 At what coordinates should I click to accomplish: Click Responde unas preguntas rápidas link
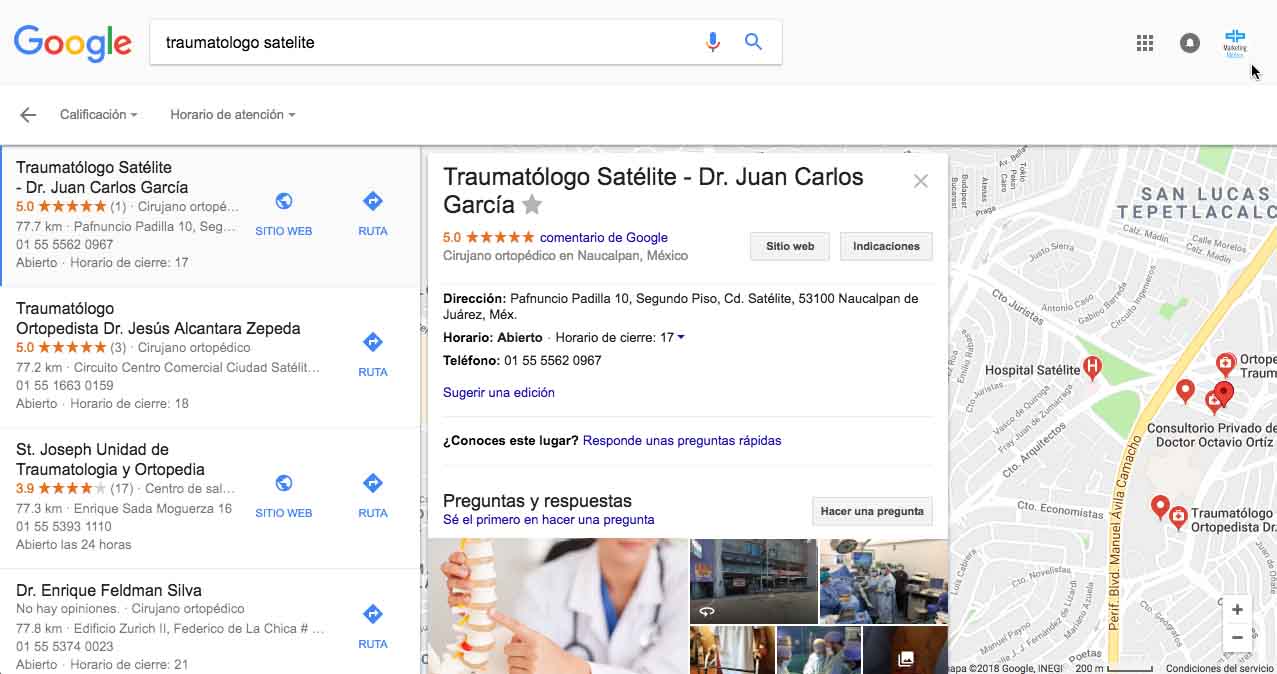(x=682, y=441)
